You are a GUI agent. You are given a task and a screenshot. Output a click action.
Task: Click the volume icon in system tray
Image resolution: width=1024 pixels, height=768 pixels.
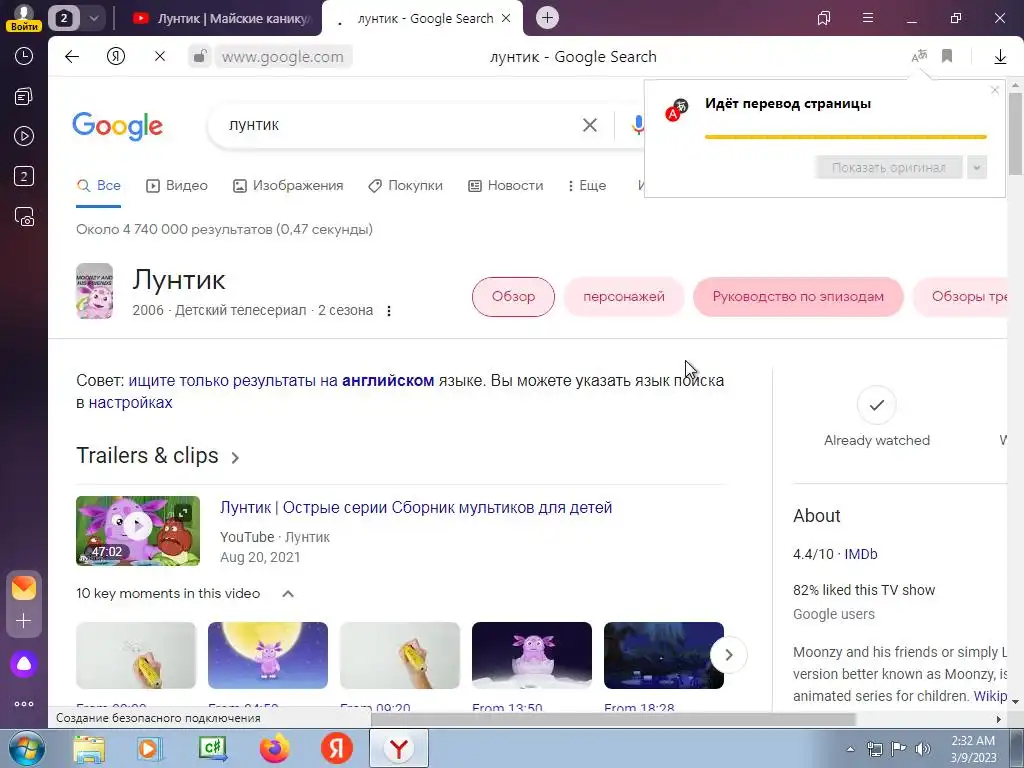(923, 749)
